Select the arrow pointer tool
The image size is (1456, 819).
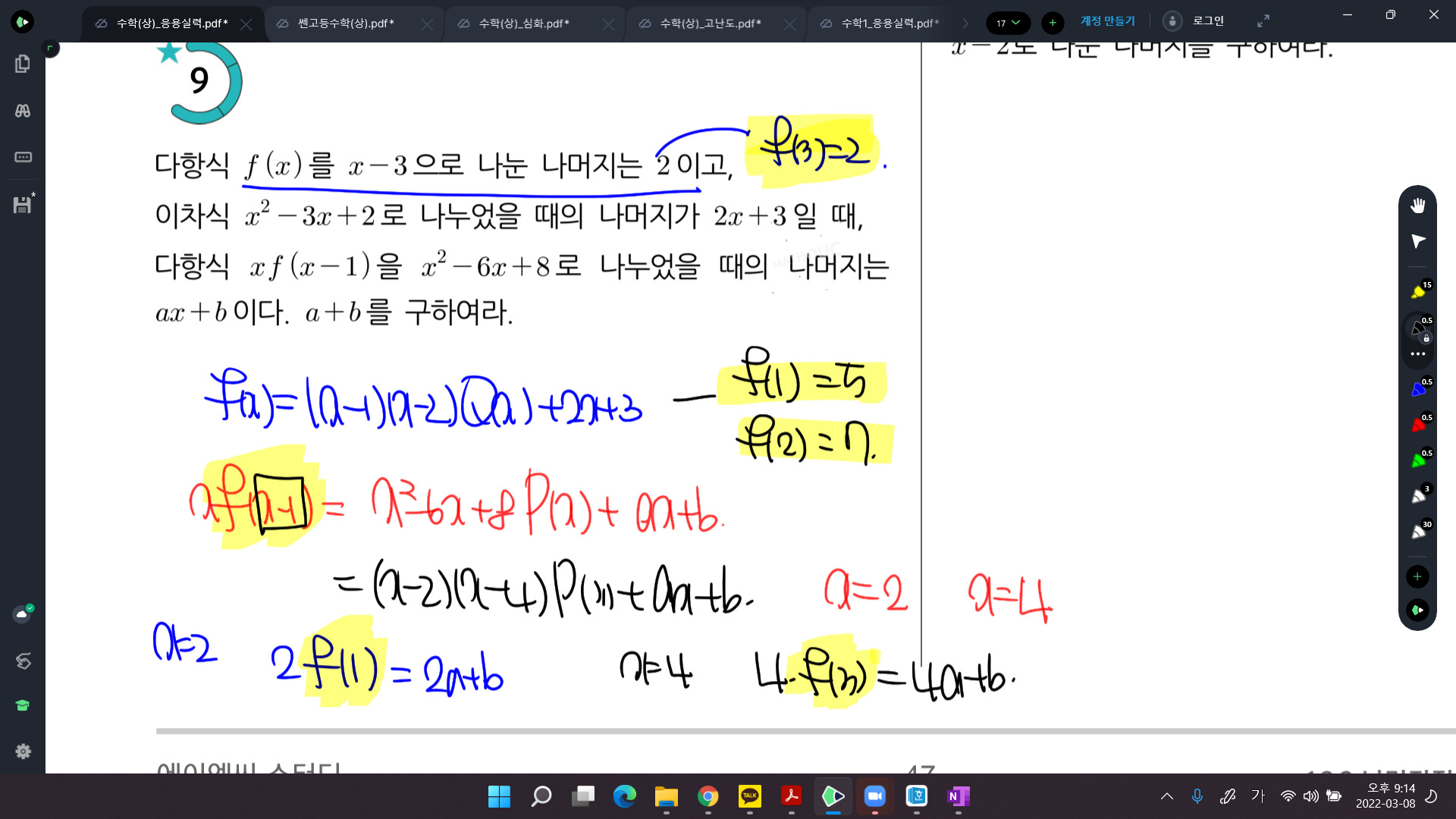1417,241
